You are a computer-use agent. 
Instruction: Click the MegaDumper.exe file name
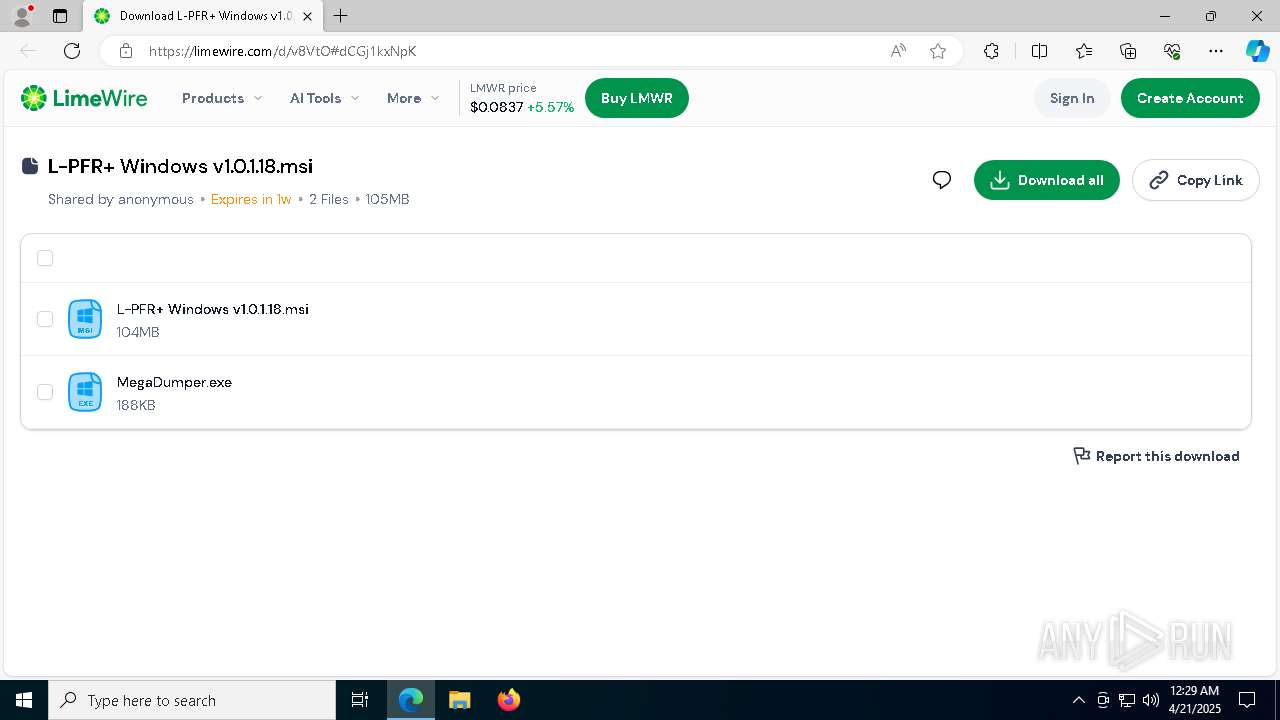click(x=174, y=382)
